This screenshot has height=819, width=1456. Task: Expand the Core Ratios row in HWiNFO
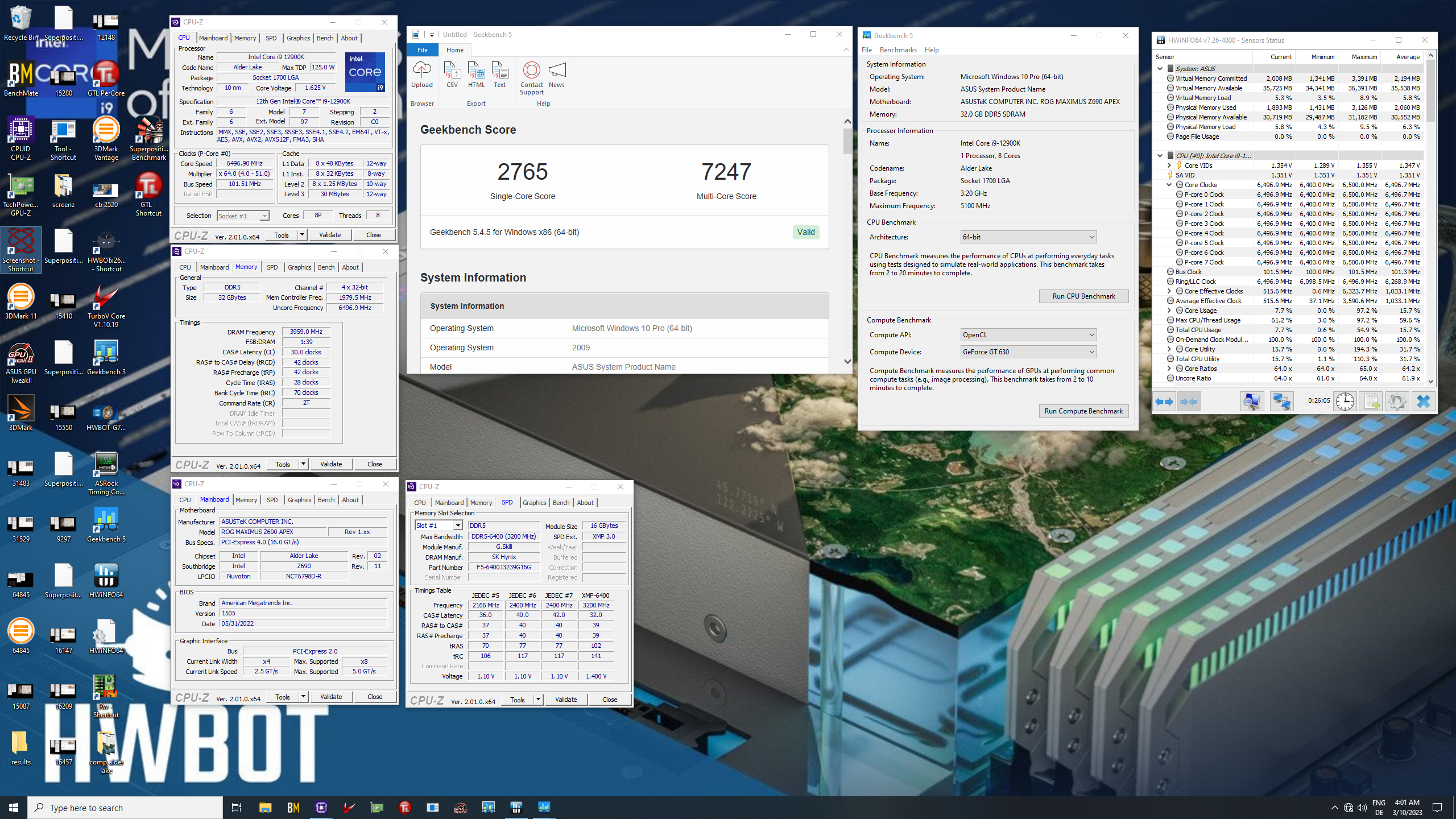[1169, 369]
